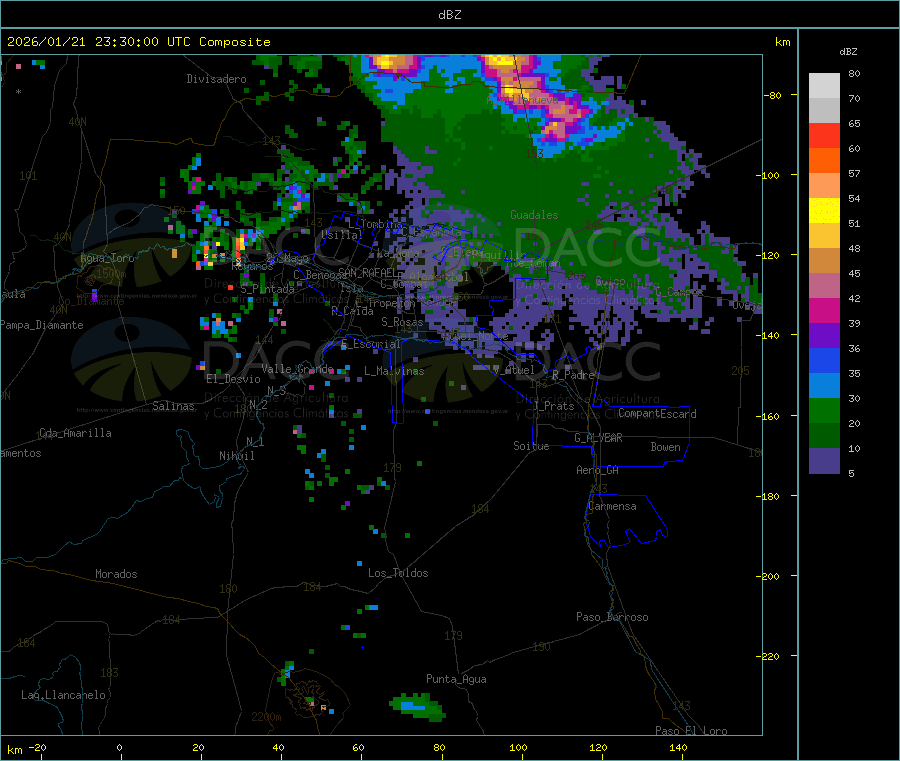Viewport: 900px width, 761px height.
Task: Pick the slate purple 5-10 dBZ legend swatch
Action: (824, 461)
